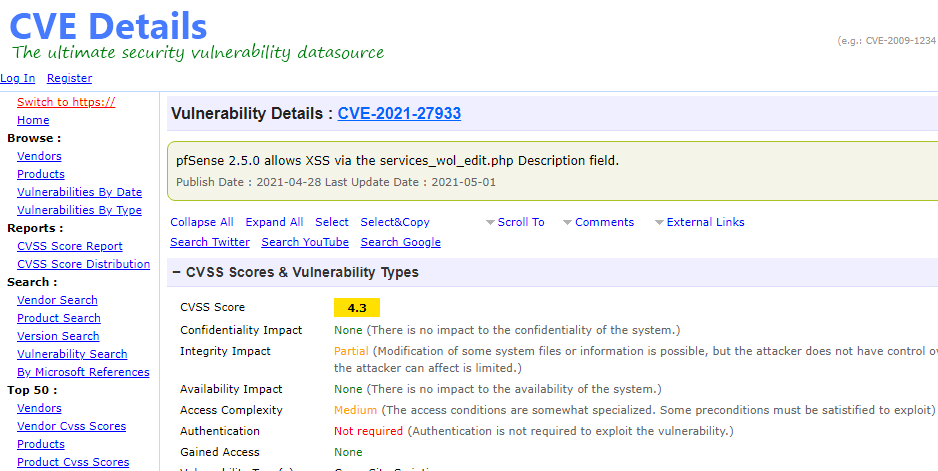Go to the Register page

tap(69, 78)
